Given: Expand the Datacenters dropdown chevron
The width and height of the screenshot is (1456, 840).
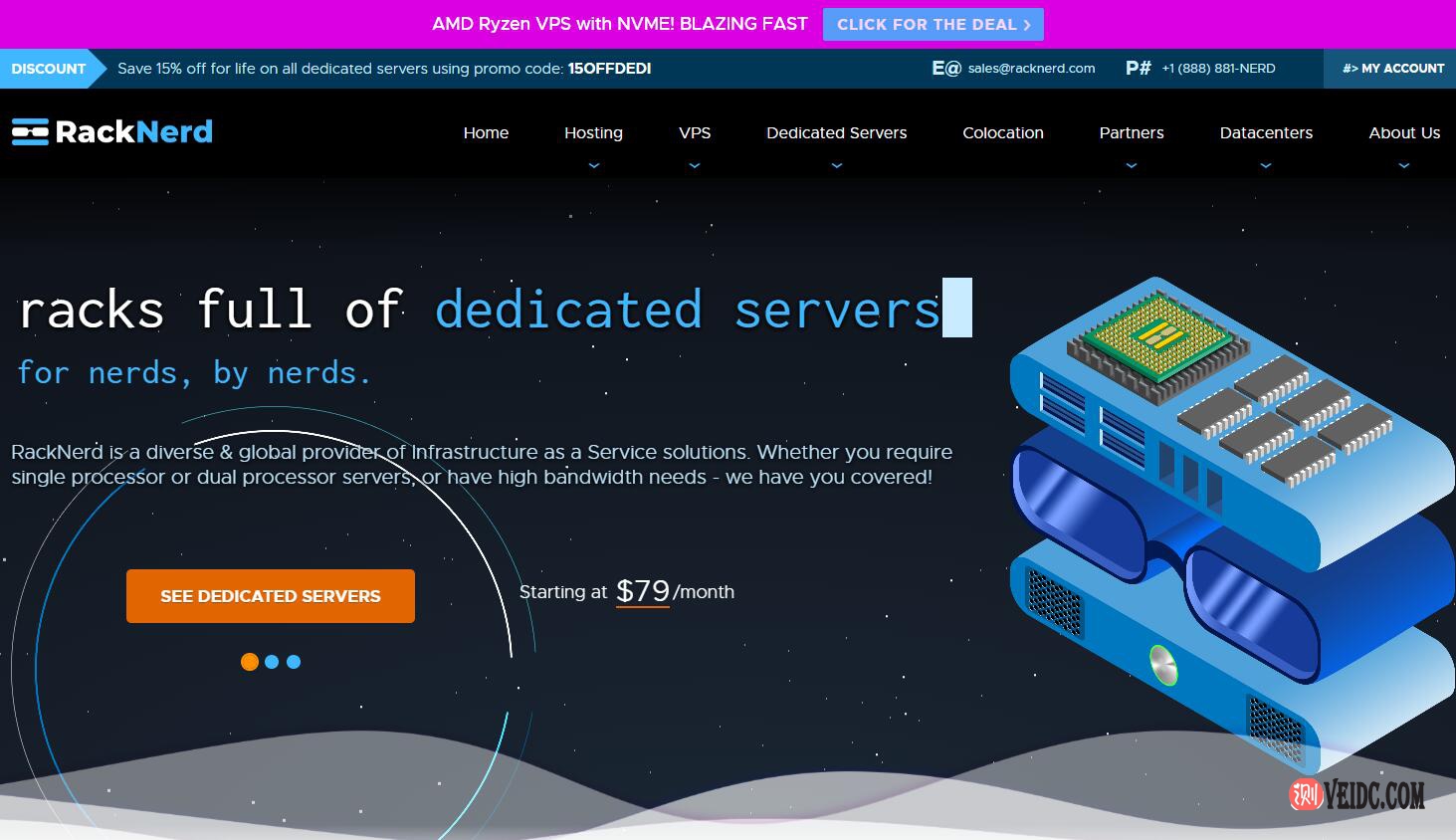Looking at the screenshot, I should pyautogui.click(x=1266, y=166).
